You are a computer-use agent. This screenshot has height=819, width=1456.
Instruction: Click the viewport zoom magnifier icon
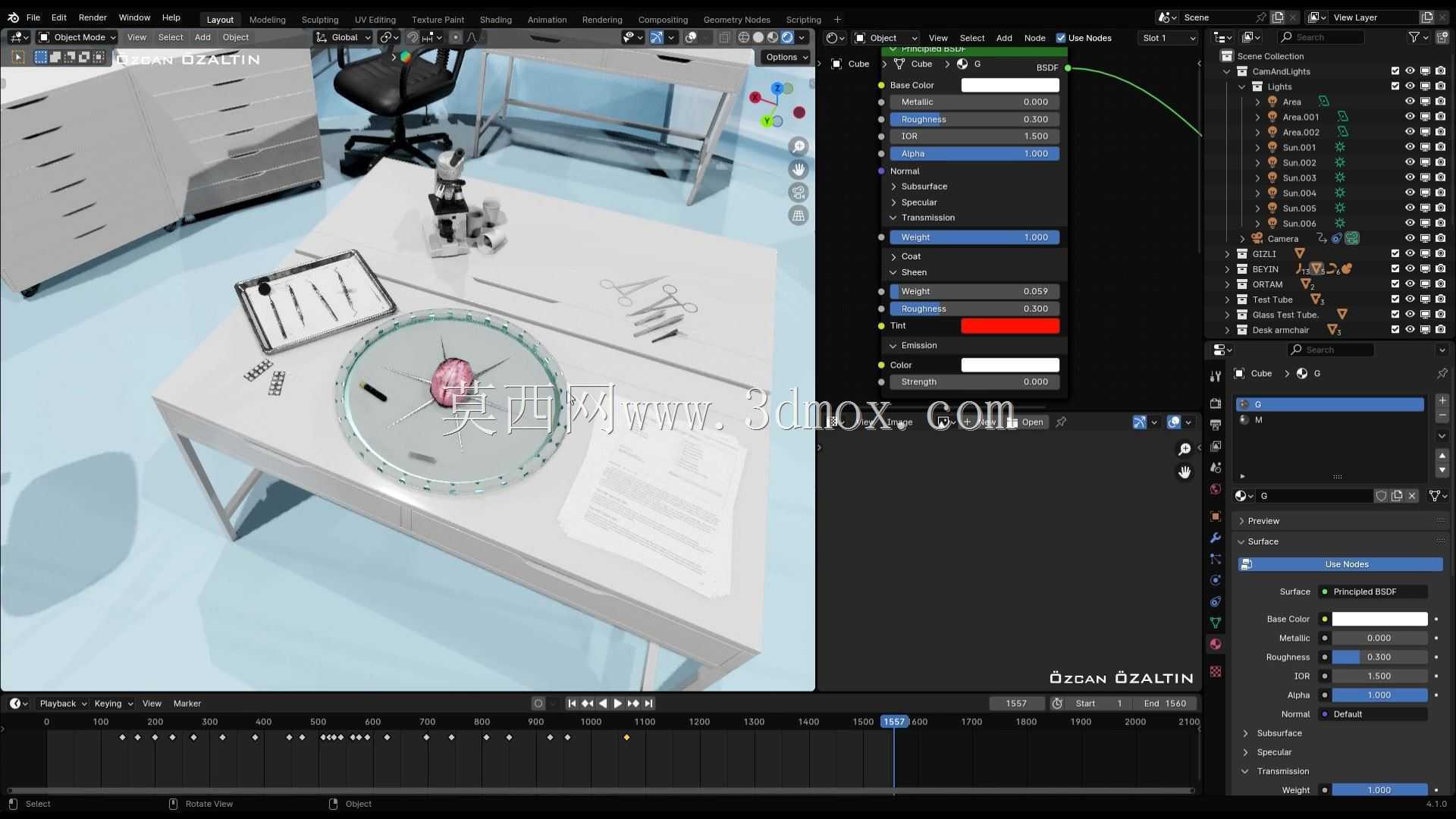799,146
